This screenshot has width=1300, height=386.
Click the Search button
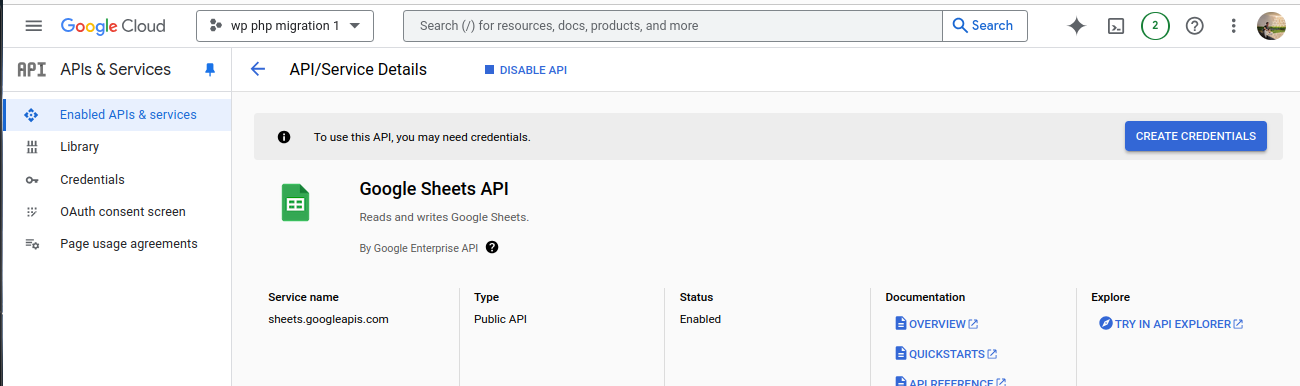click(984, 26)
